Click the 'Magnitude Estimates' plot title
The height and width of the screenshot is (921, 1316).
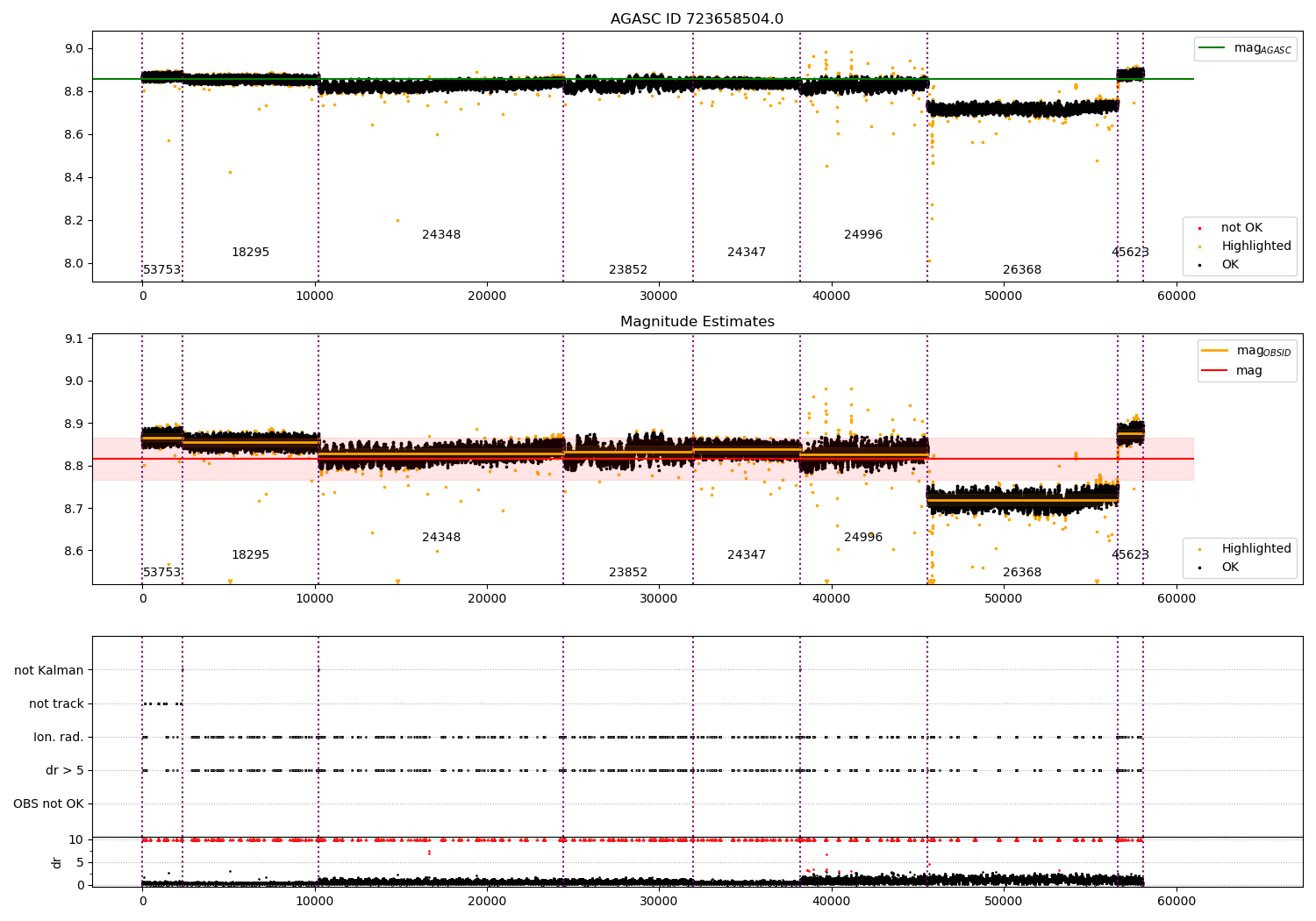pos(697,322)
